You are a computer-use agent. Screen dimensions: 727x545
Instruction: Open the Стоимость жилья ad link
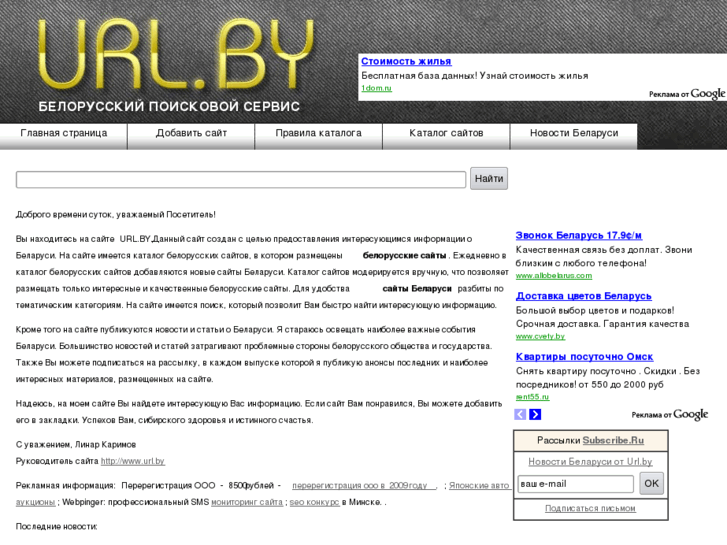(x=406, y=61)
